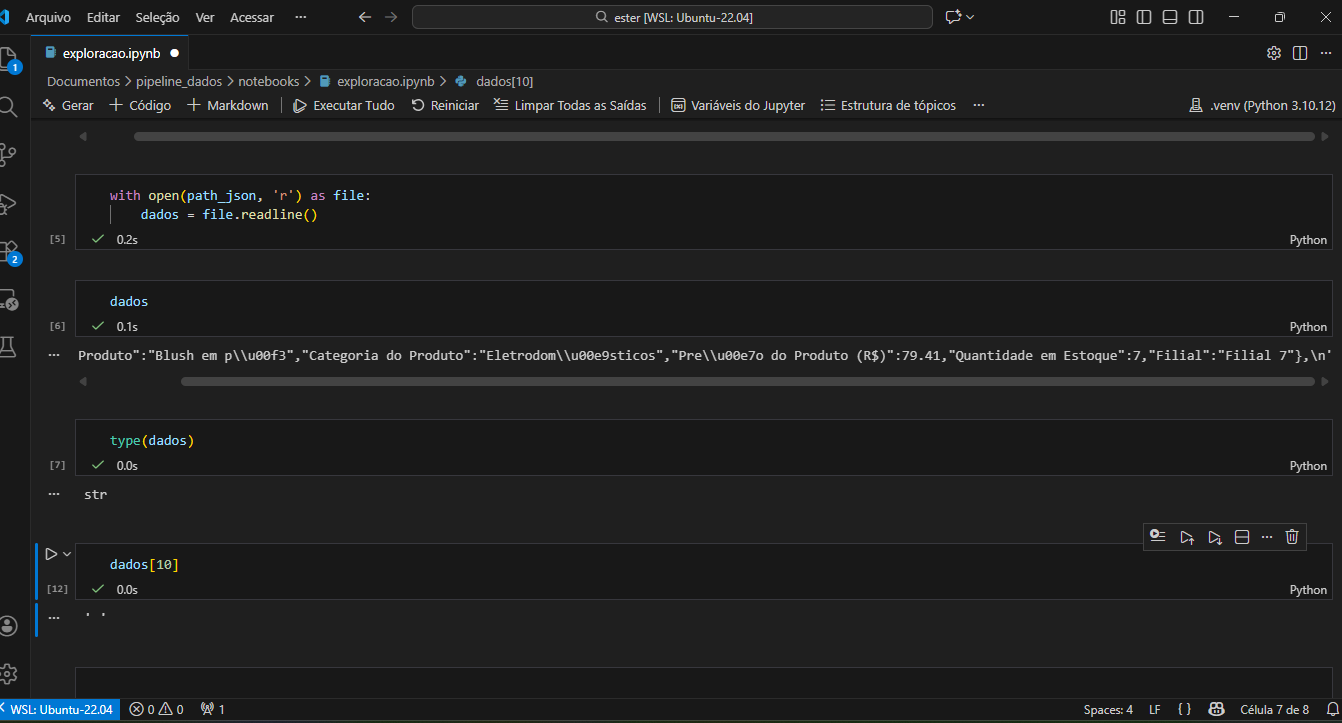Open the Source Control view

[8, 153]
